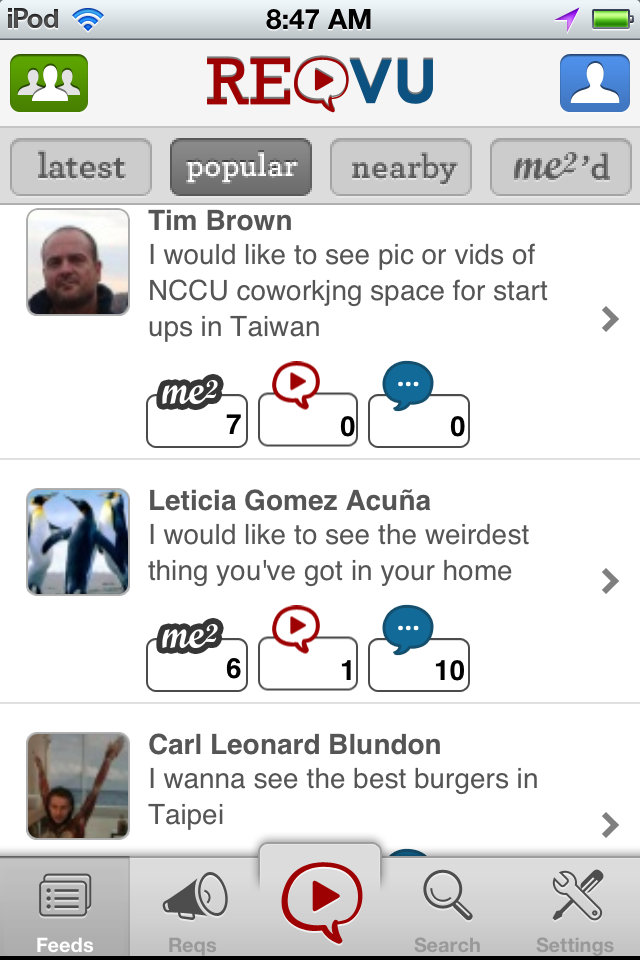The height and width of the screenshot is (960, 640).
Task: Tap the REVU logo
Action: (320, 82)
